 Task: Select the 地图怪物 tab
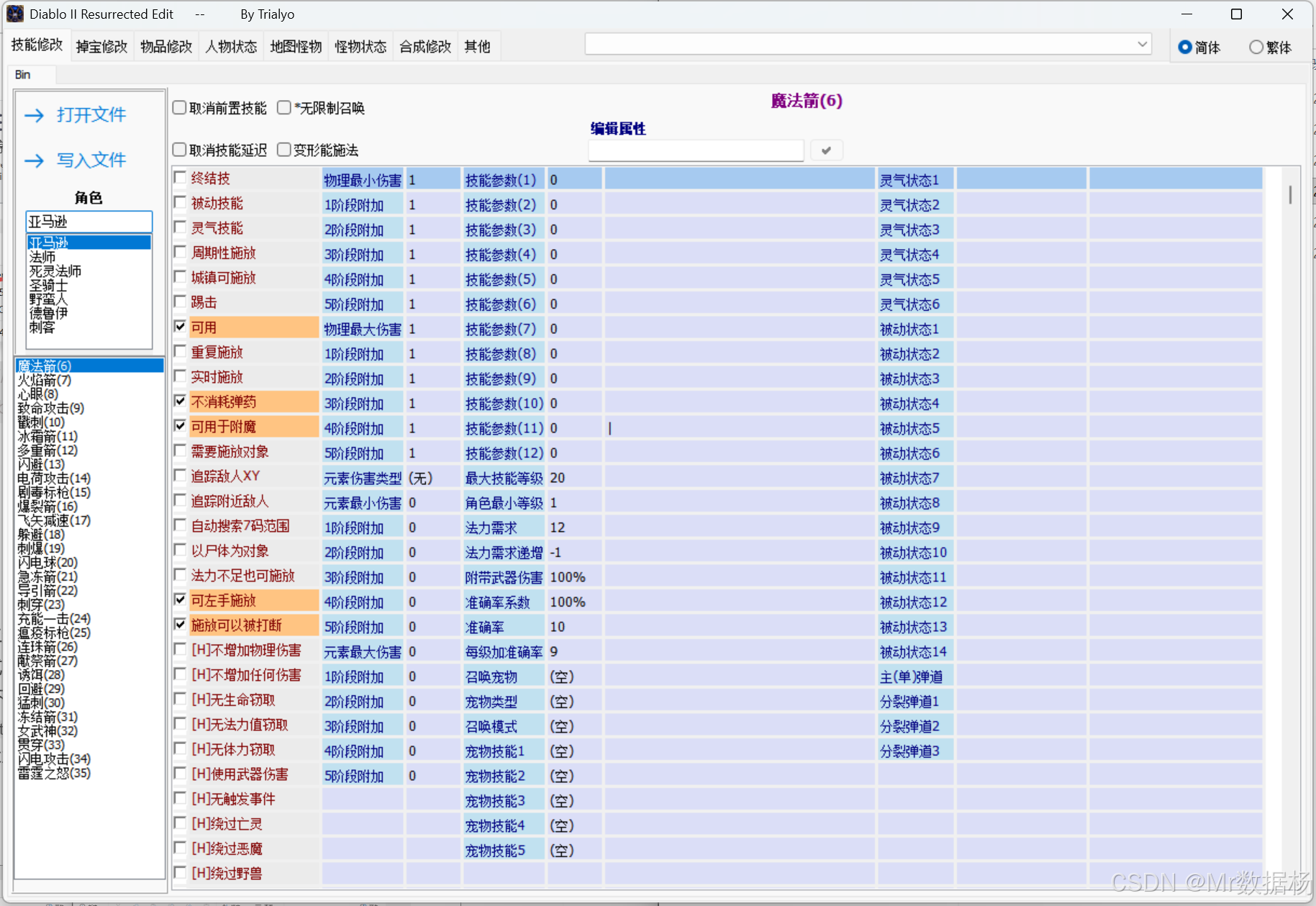coord(296,47)
